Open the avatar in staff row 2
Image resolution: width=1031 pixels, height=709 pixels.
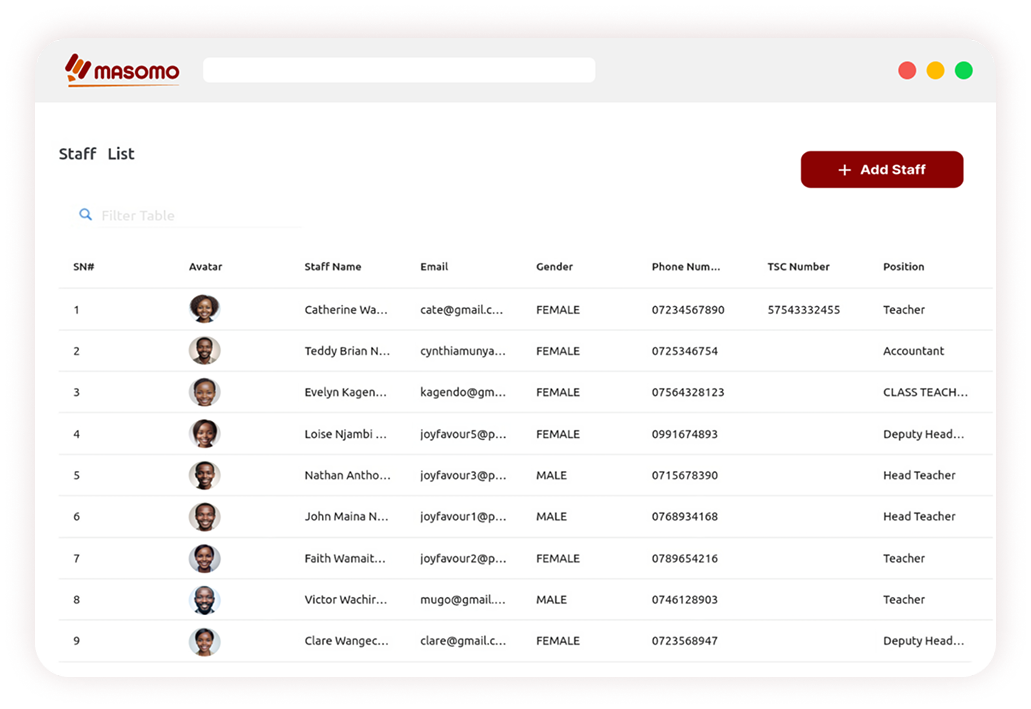pyautogui.click(x=204, y=351)
